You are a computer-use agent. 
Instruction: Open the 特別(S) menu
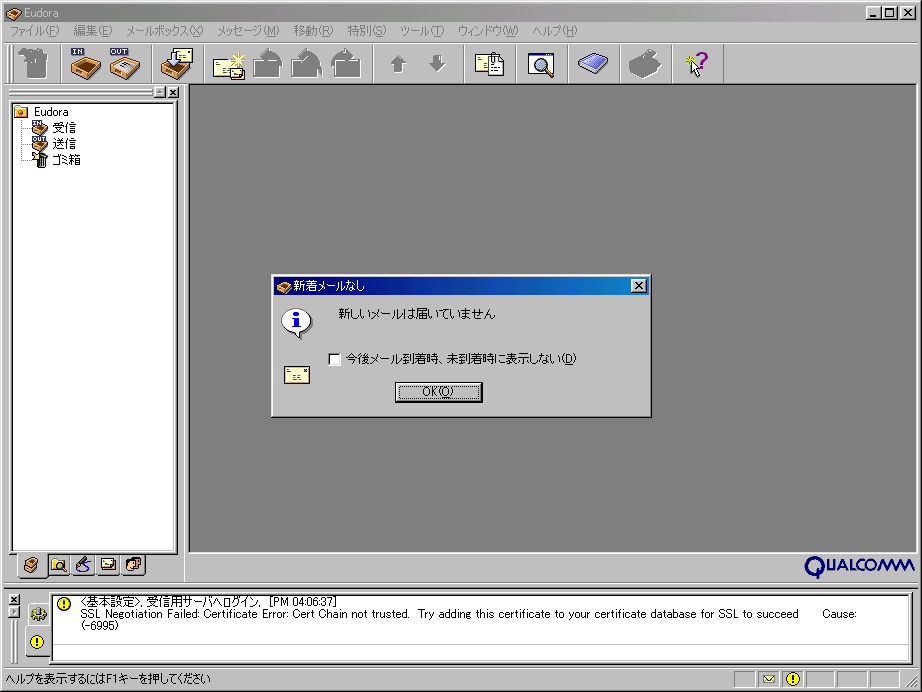pos(366,31)
